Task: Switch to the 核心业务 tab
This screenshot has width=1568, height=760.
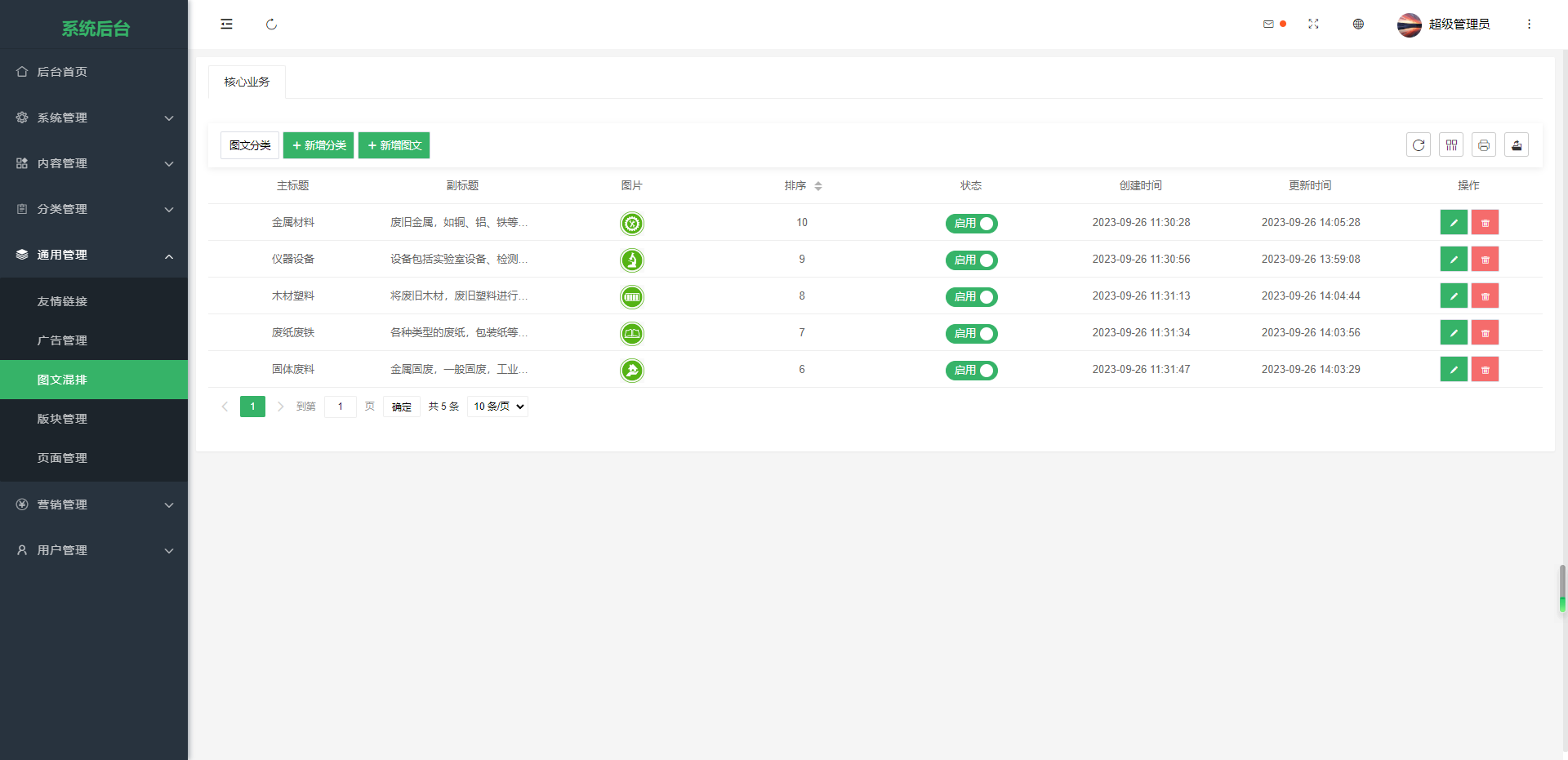Action: [247, 82]
